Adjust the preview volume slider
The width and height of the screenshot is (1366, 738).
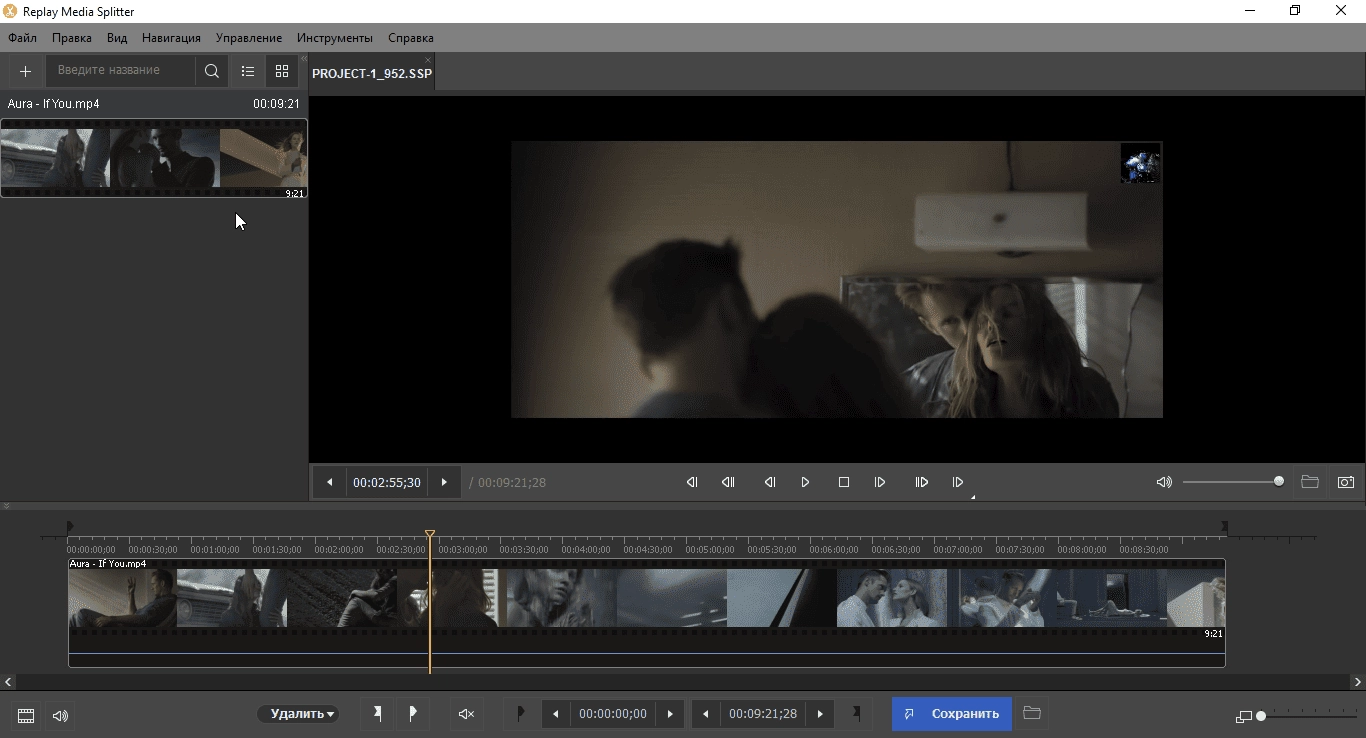click(x=1233, y=482)
